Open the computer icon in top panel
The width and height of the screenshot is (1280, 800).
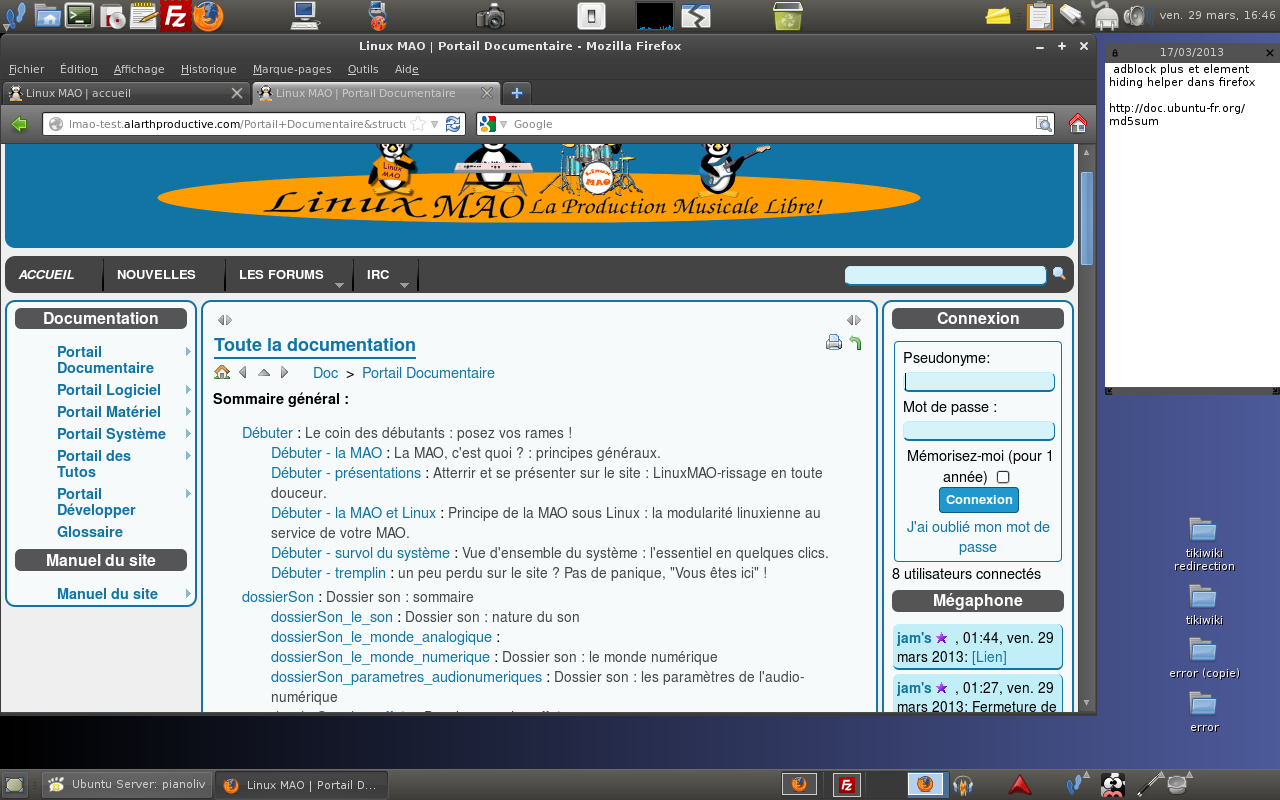[305, 16]
